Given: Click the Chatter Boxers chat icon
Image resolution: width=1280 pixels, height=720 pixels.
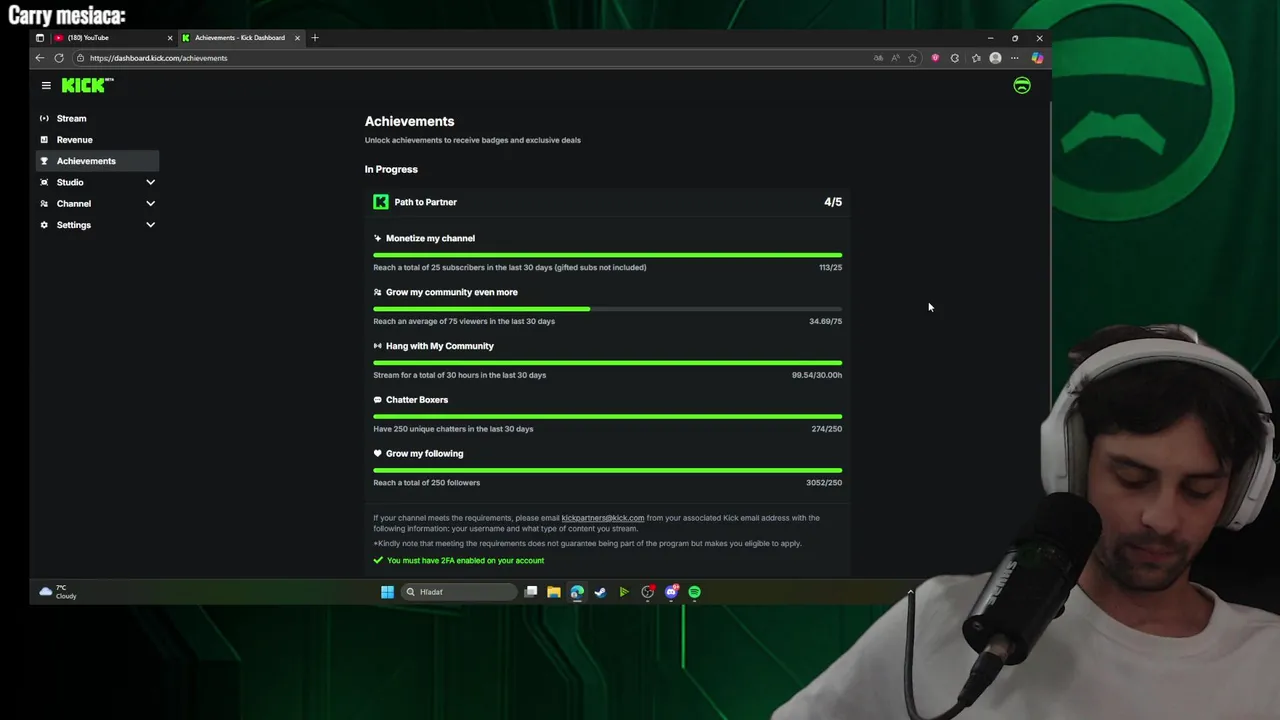Looking at the screenshot, I should [377, 400].
